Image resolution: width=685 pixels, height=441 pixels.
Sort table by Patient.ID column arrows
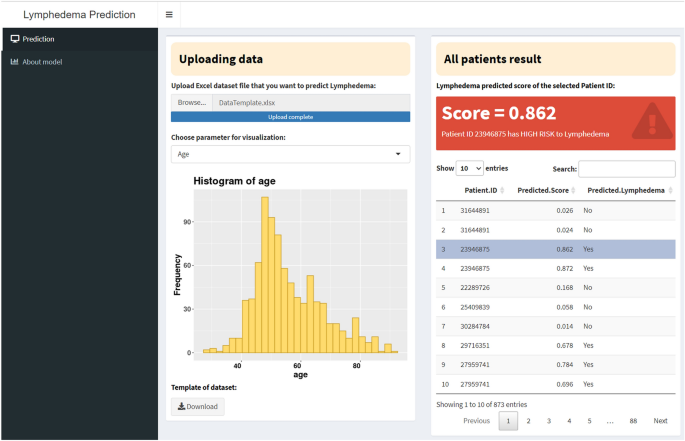click(x=502, y=191)
